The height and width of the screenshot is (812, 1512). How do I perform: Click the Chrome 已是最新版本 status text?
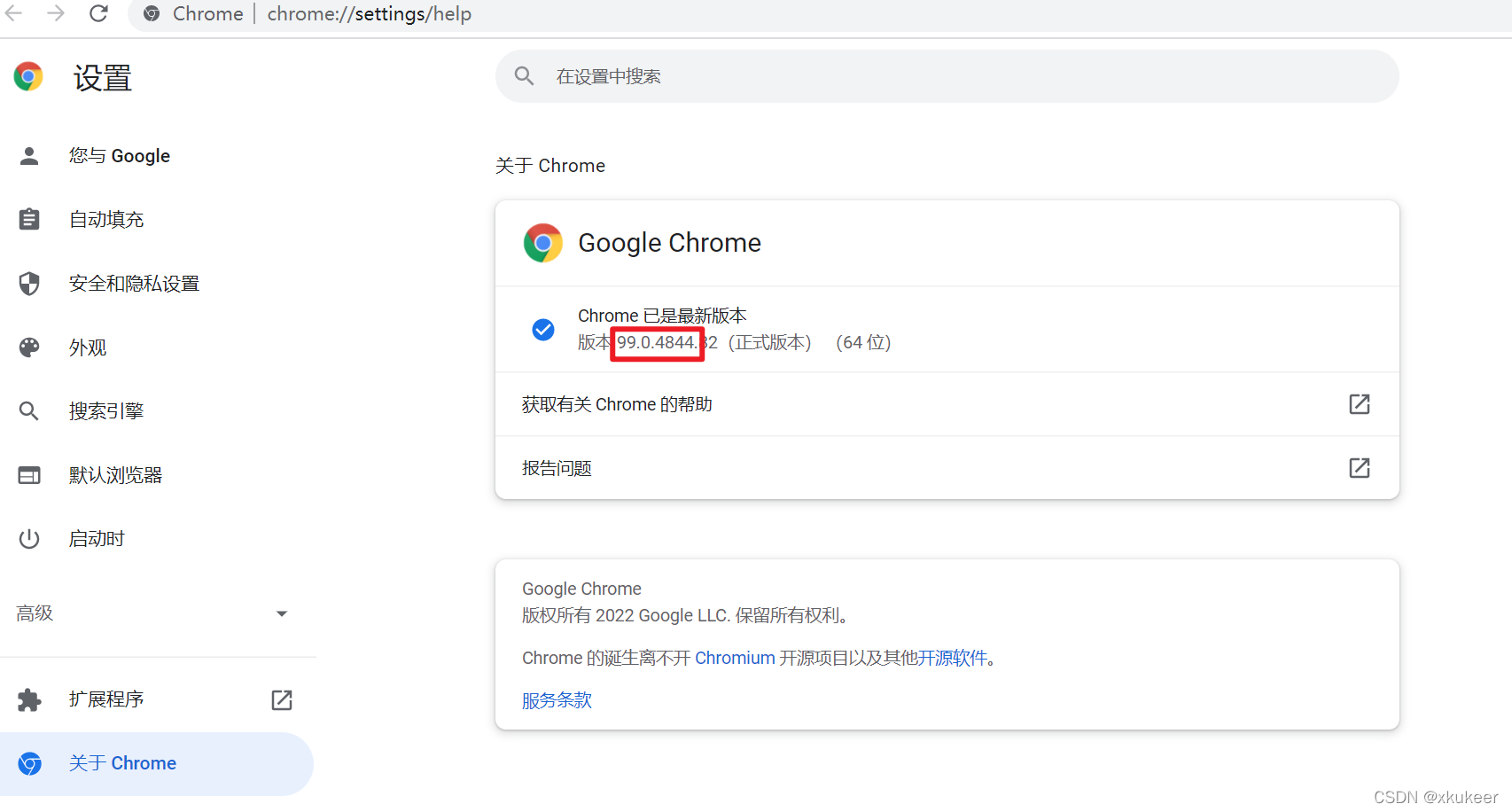(662, 316)
